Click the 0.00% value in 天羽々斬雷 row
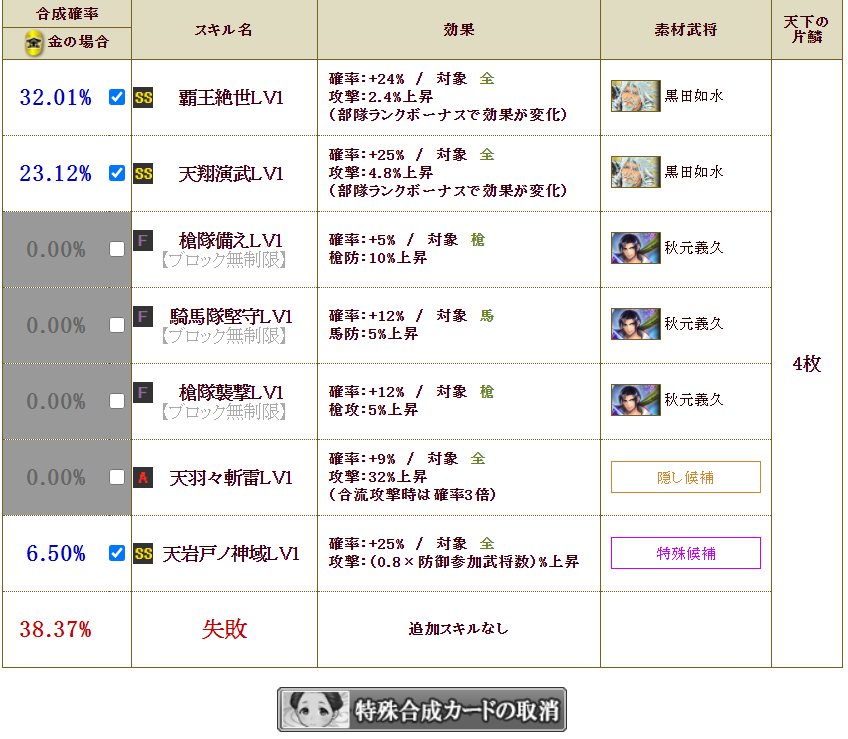Screen dimensions: 848x739 pos(56,478)
